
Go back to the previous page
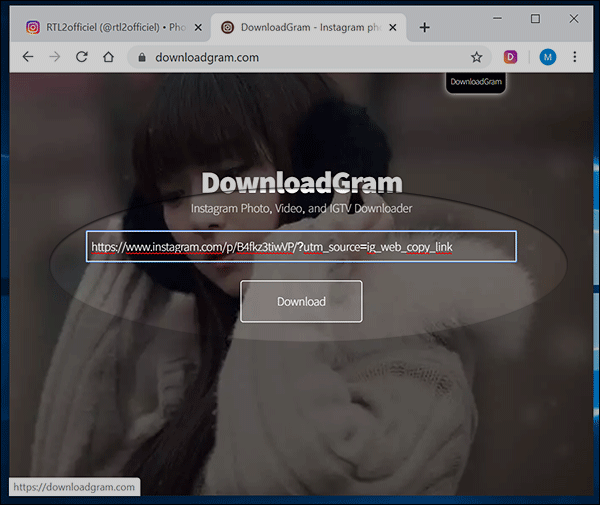click(27, 57)
